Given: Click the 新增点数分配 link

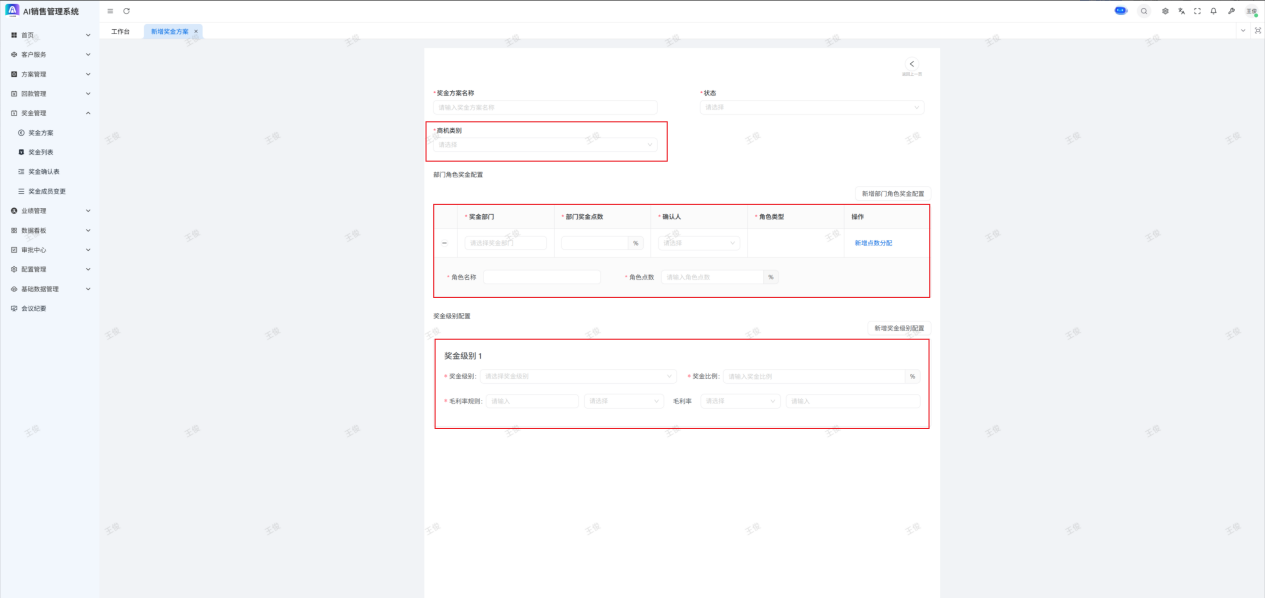Looking at the screenshot, I should 873,243.
